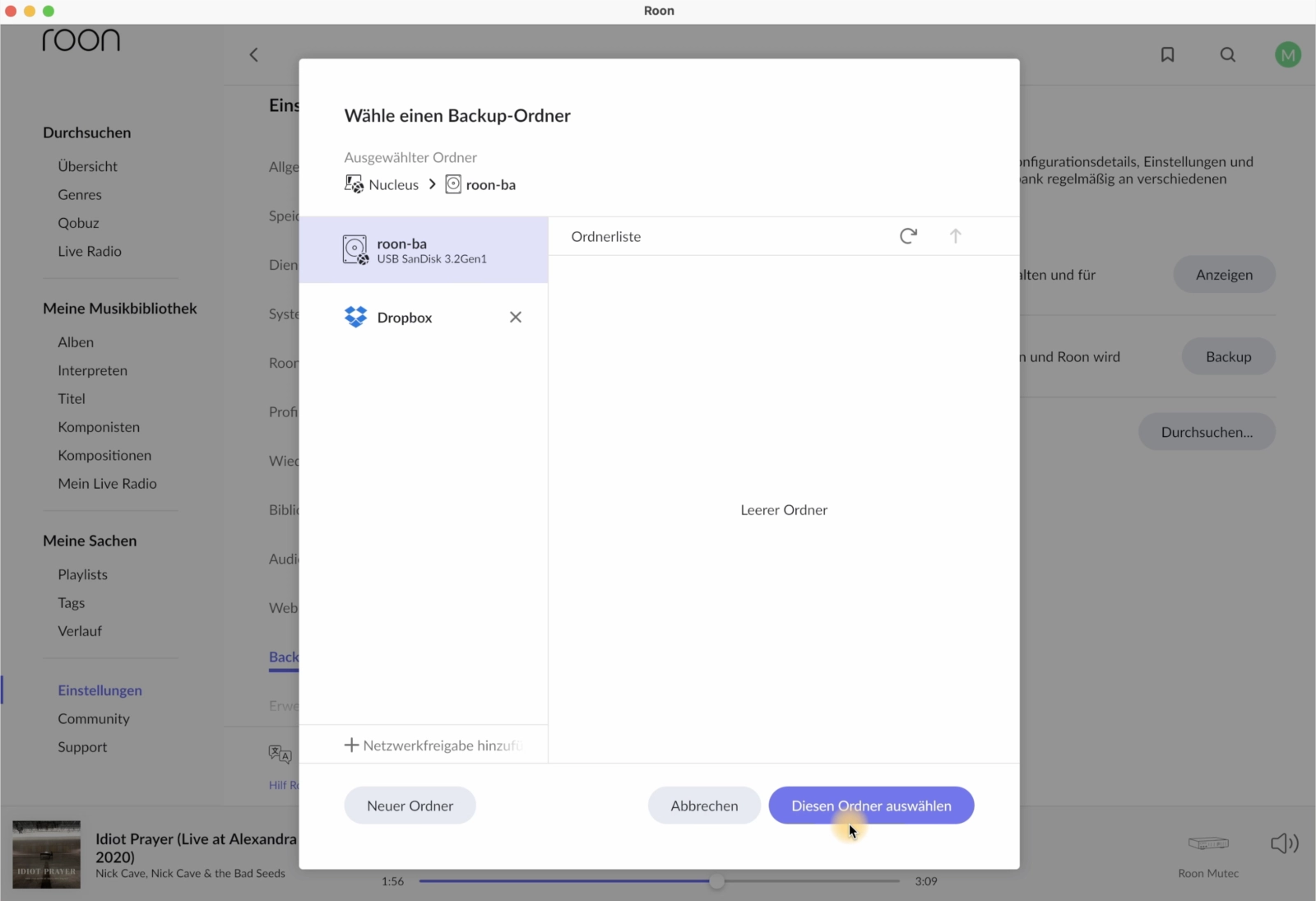Open Community in the sidebar
The height and width of the screenshot is (901, 1316).
pos(94,718)
